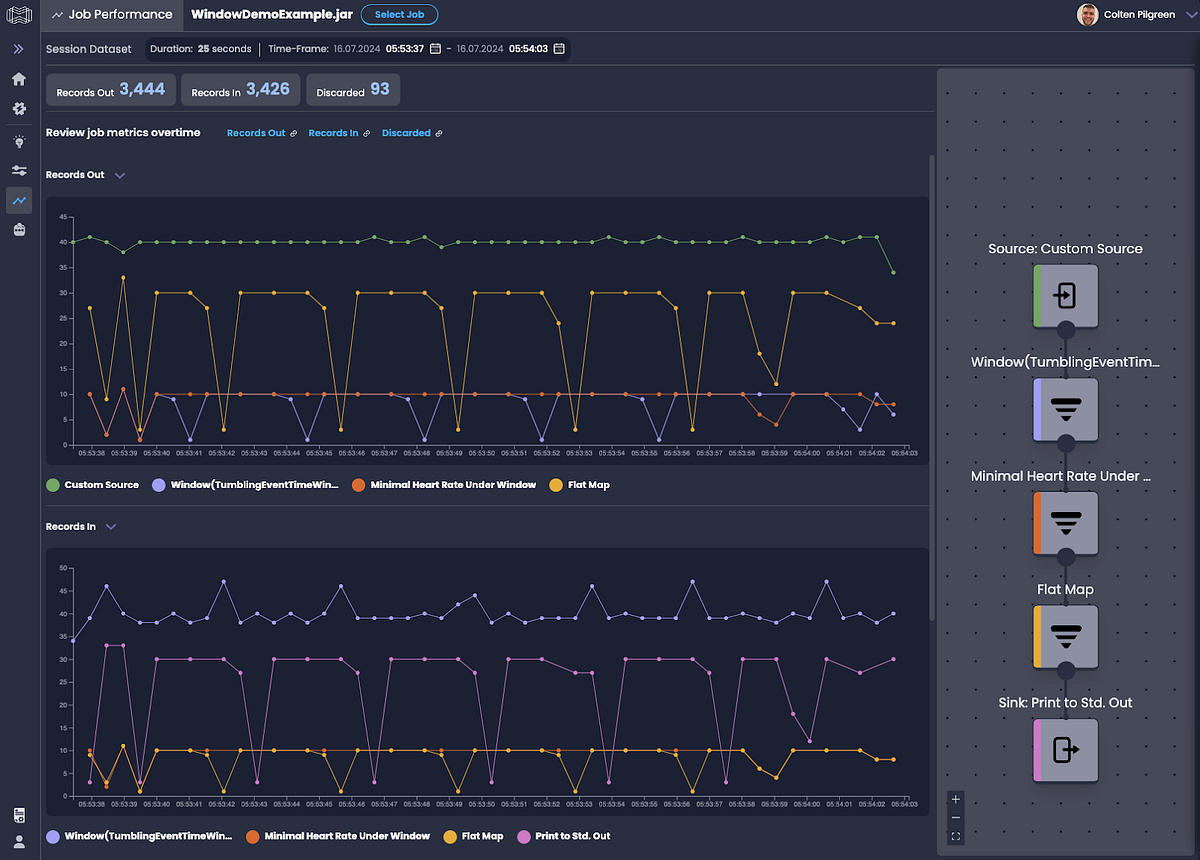
Task: Open the filters sliders icon in sidebar
Action: point(18,170)
